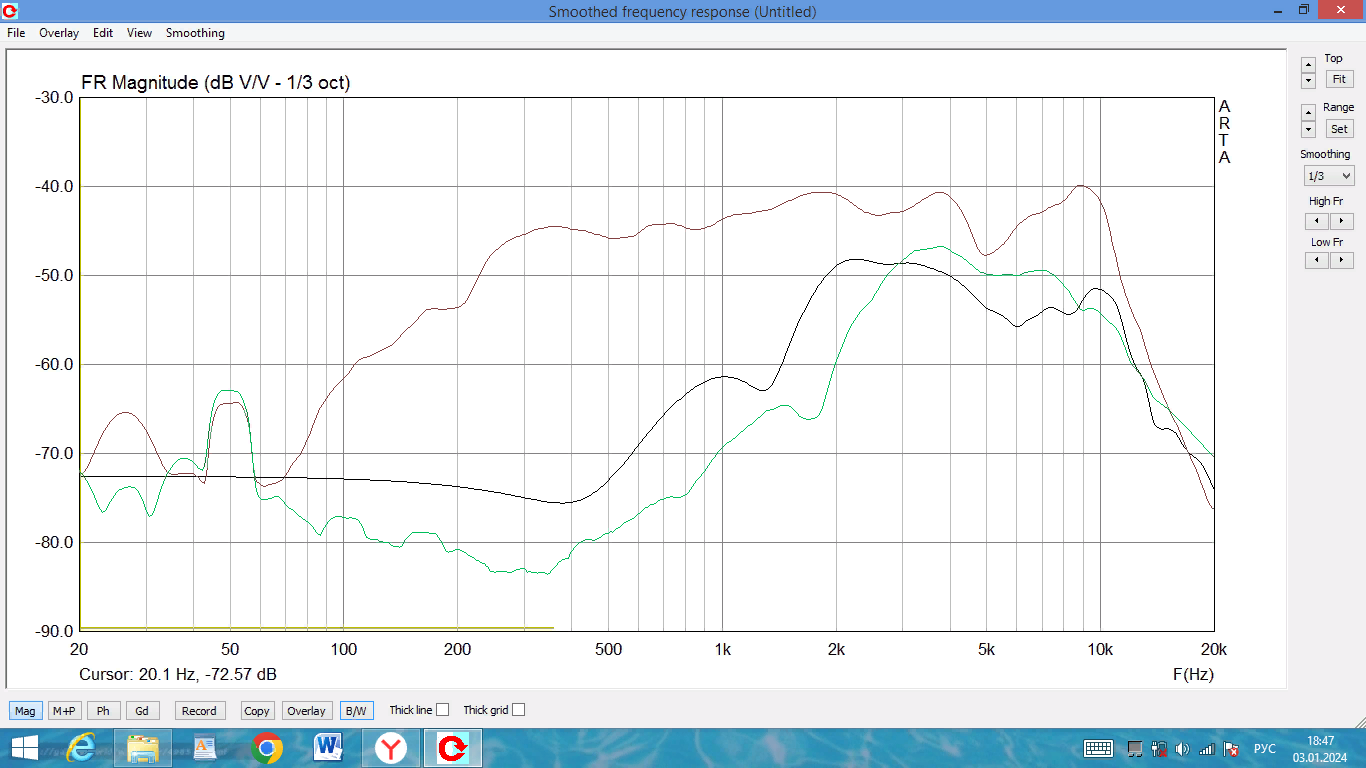Image resolution: width=1366 pixels, height=768 pixels.
Task: Click the display device tray icon
Action: 1135,748
